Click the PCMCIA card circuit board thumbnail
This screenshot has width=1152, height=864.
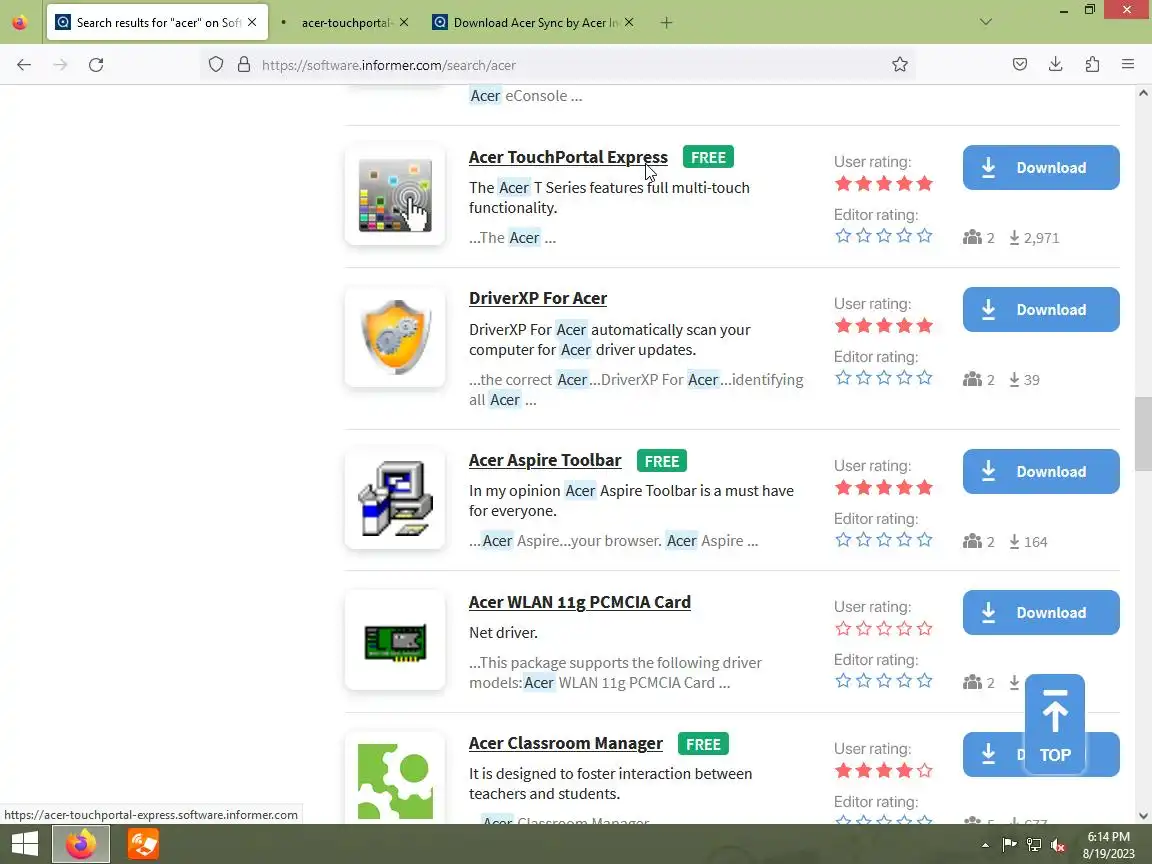coord(395,641)
